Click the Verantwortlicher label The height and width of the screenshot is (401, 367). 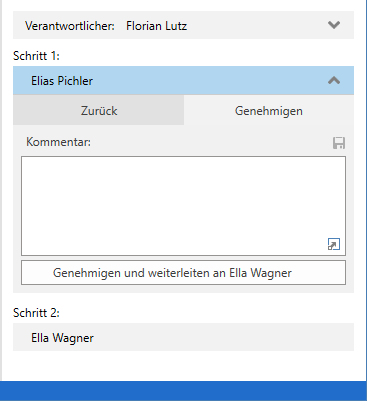click(x=70, y=26)
